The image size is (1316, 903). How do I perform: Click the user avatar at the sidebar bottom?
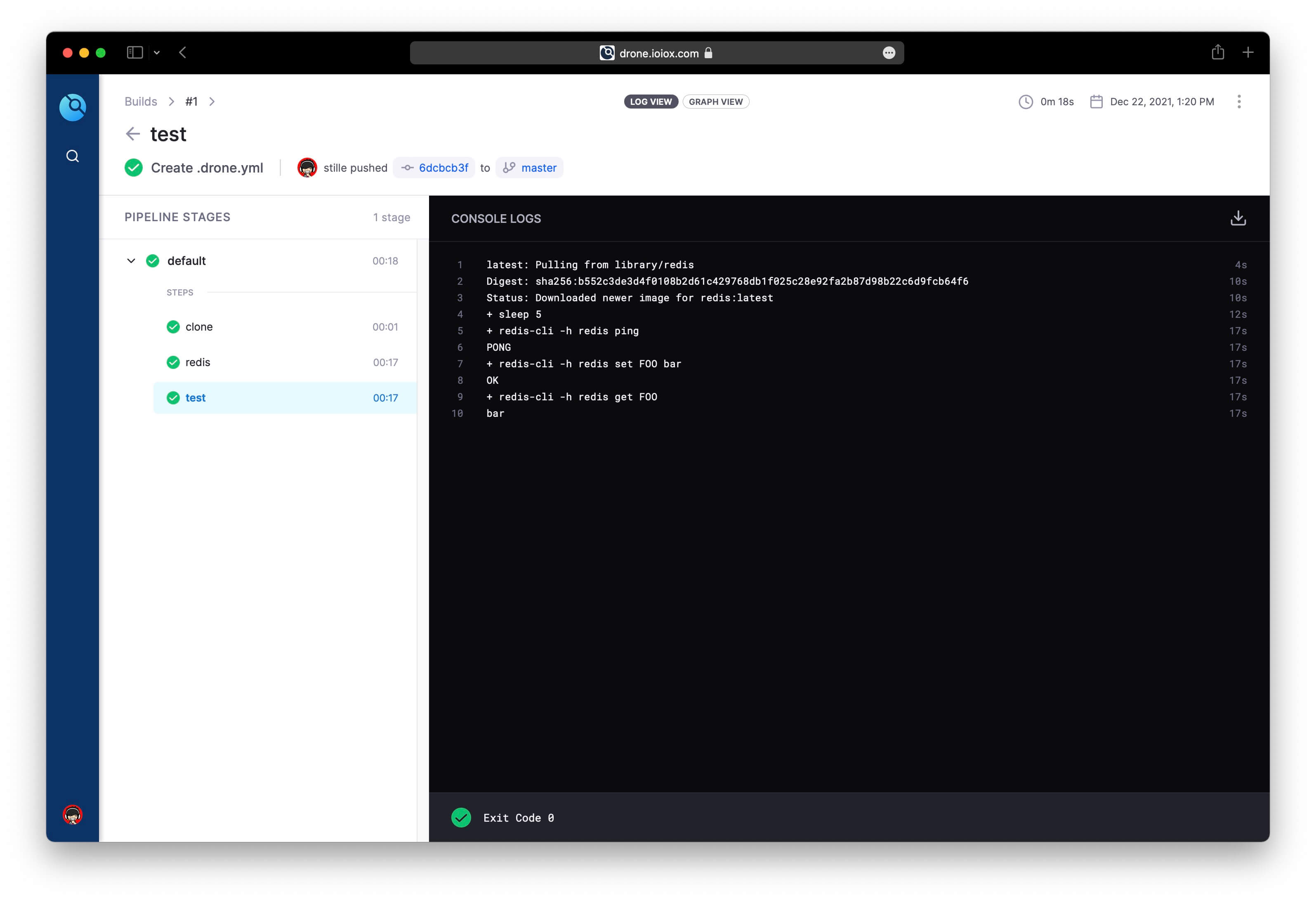[73, 815]
